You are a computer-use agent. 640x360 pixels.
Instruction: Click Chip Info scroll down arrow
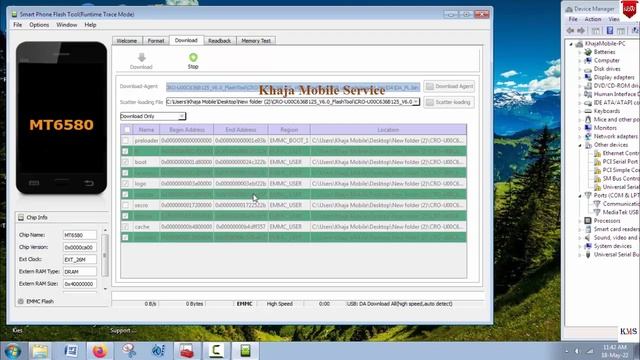105,289
